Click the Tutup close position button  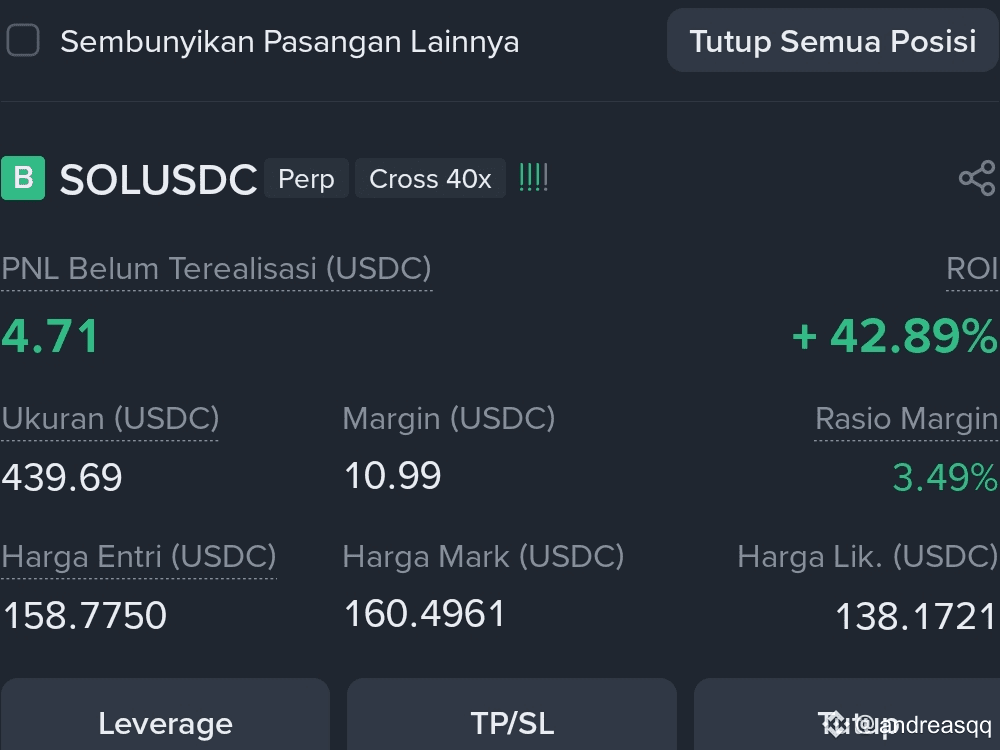pos(847,717)
